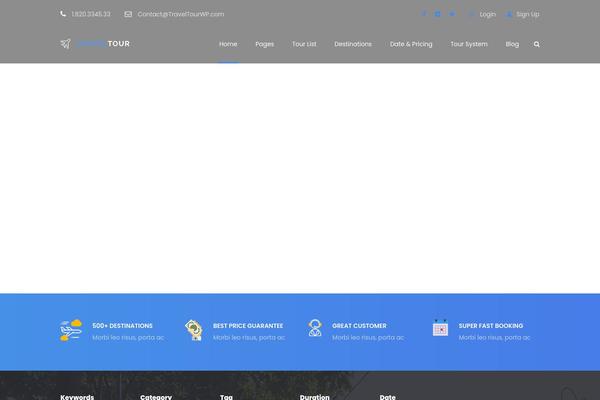Viewport: 600px width, 400px height.
Task: Open the Pages menu
Action: 264,44
